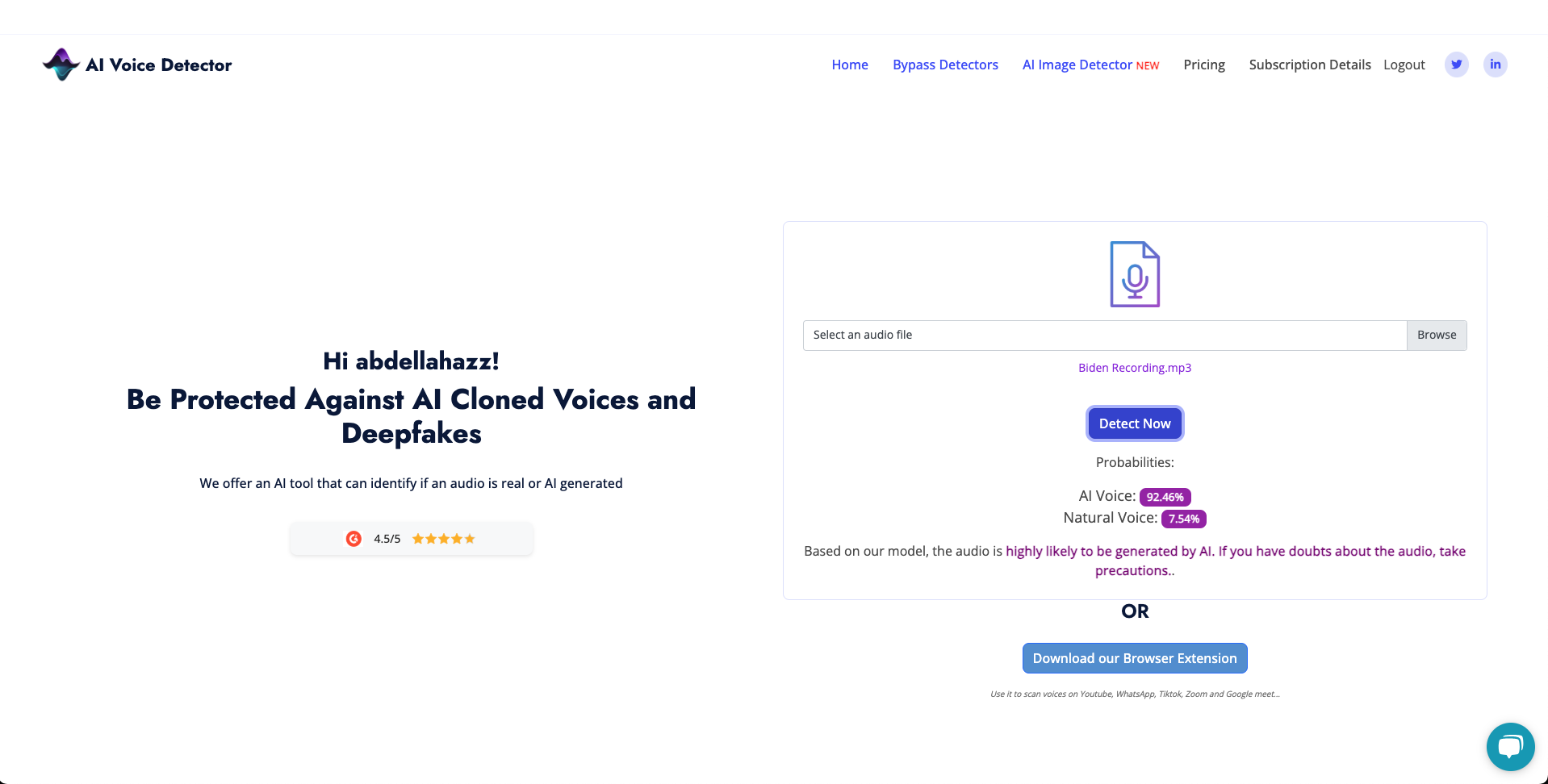Click the Detect Now button
The height and width of the screenshot is (784, 1548).
(1135, 423)
